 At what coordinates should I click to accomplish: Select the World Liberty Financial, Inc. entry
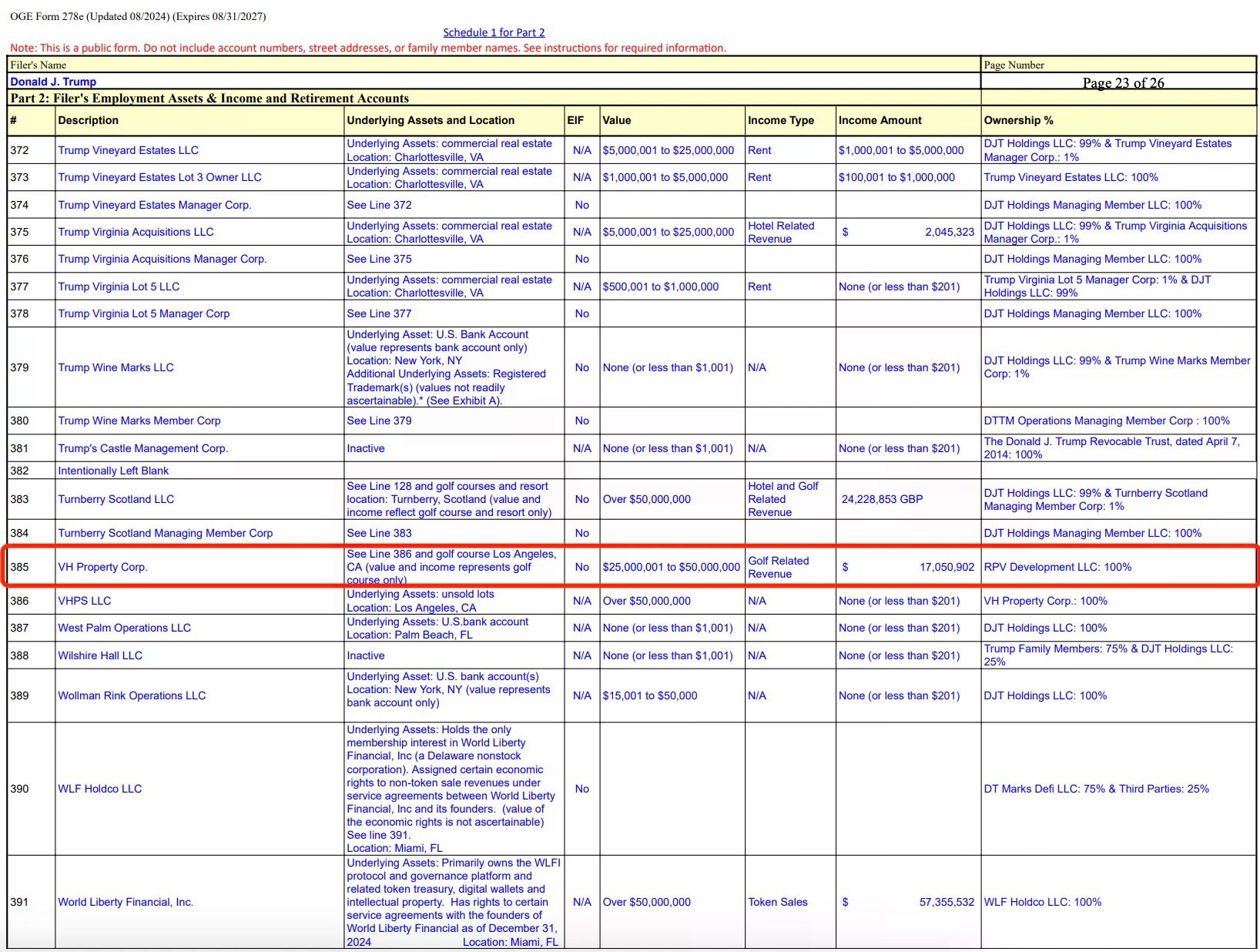[x=126, y=902]
